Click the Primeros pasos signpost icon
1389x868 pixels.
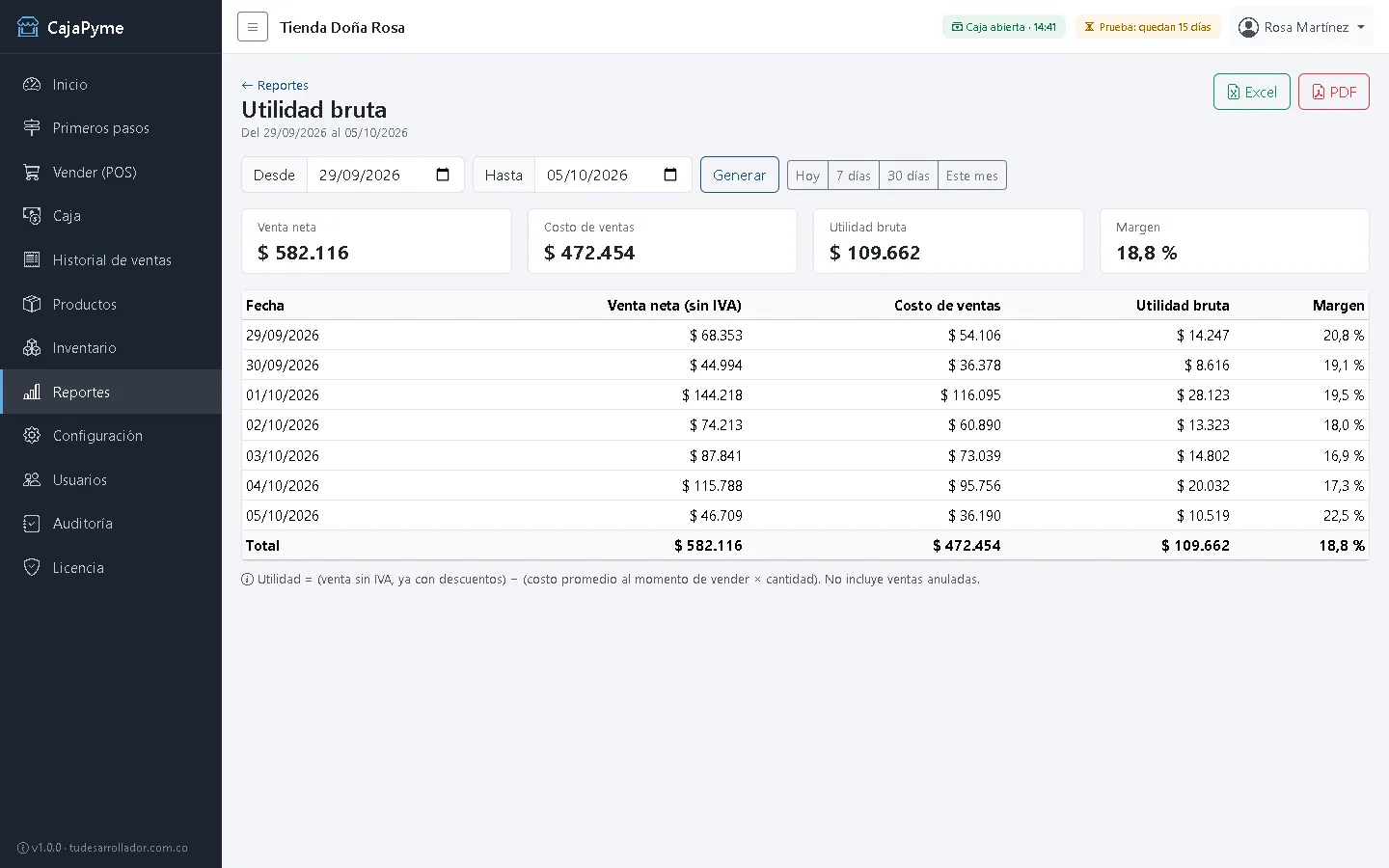click(32, 128)
